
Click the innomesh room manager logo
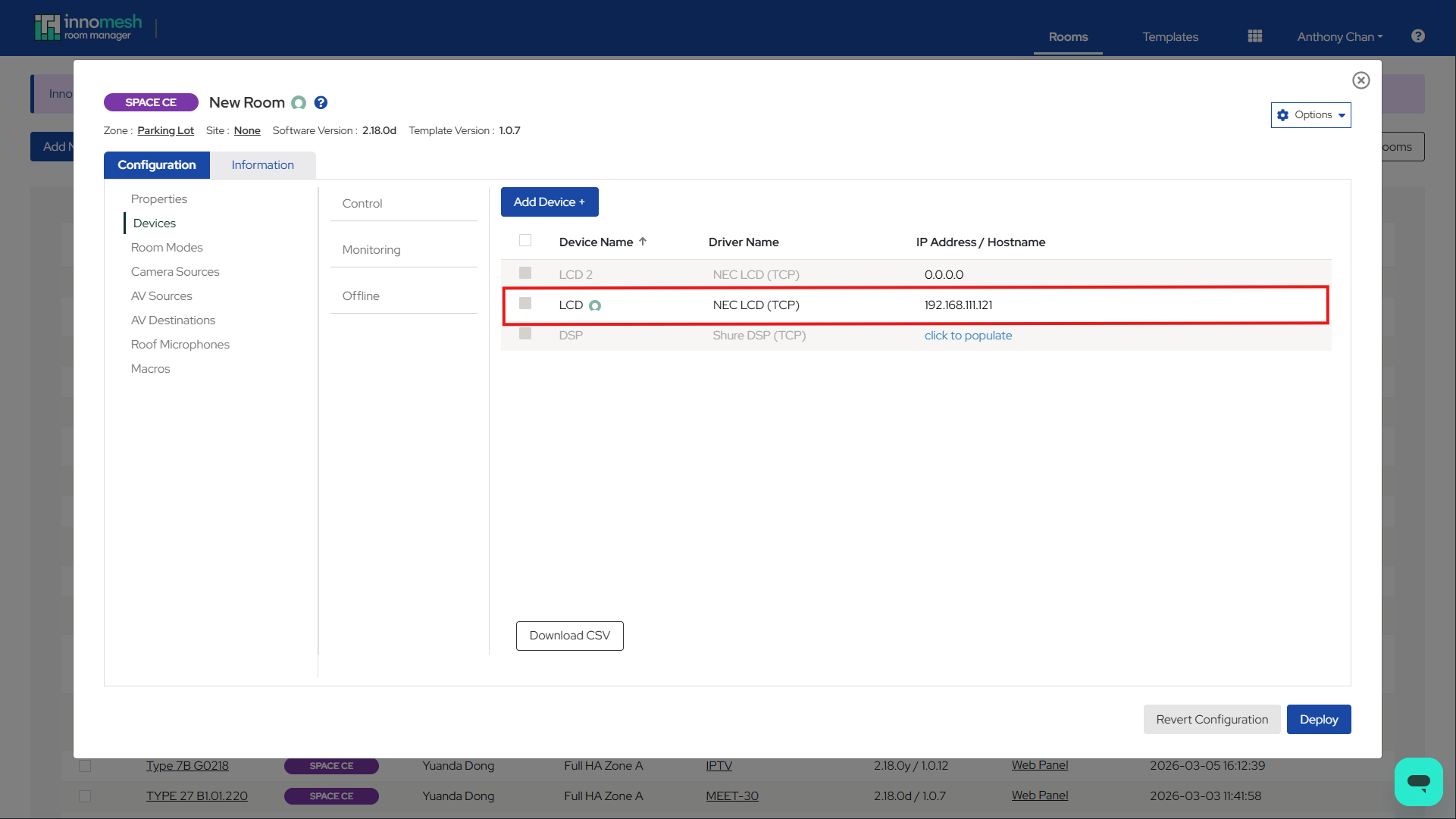89,27
